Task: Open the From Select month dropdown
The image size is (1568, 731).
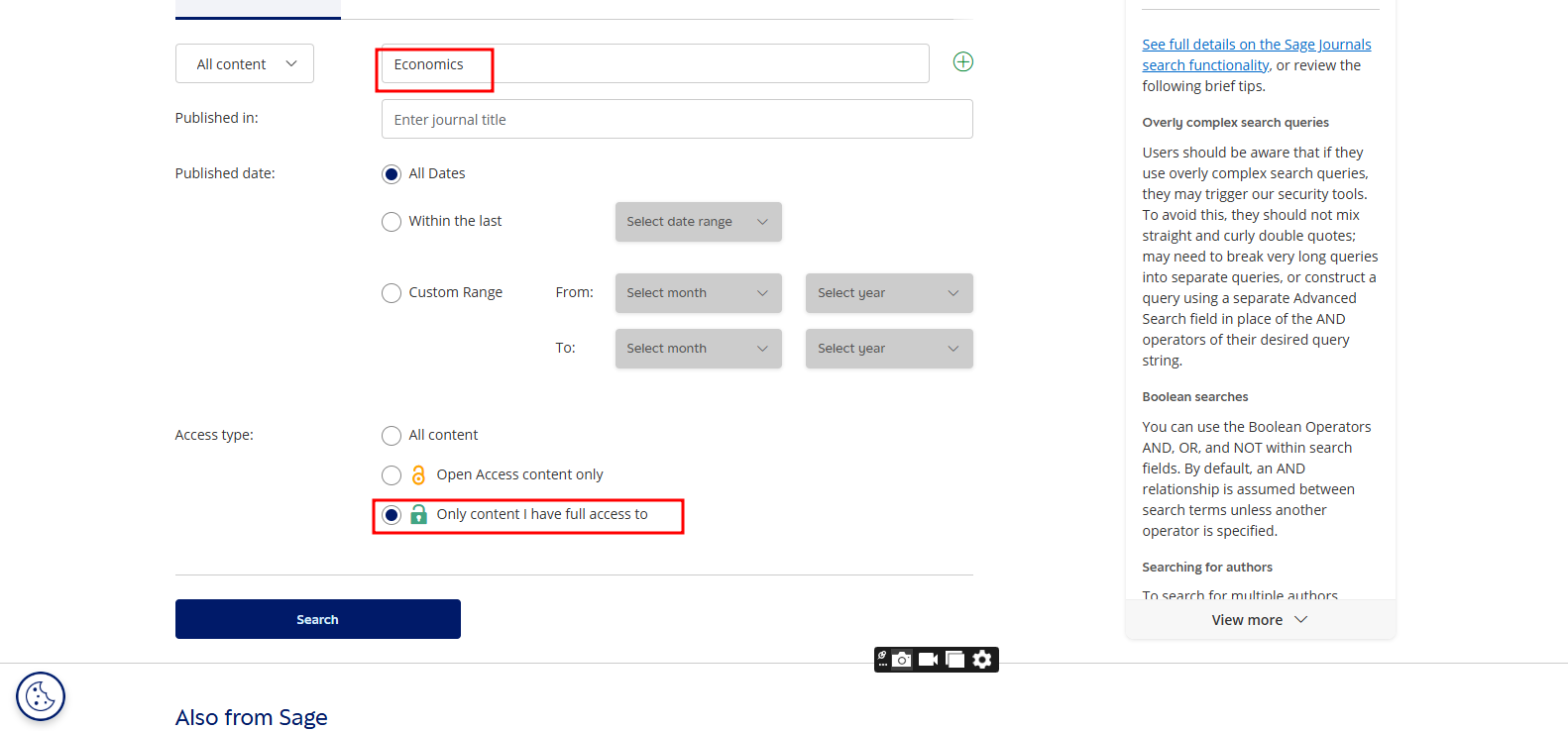Action: tap(698, 293)
